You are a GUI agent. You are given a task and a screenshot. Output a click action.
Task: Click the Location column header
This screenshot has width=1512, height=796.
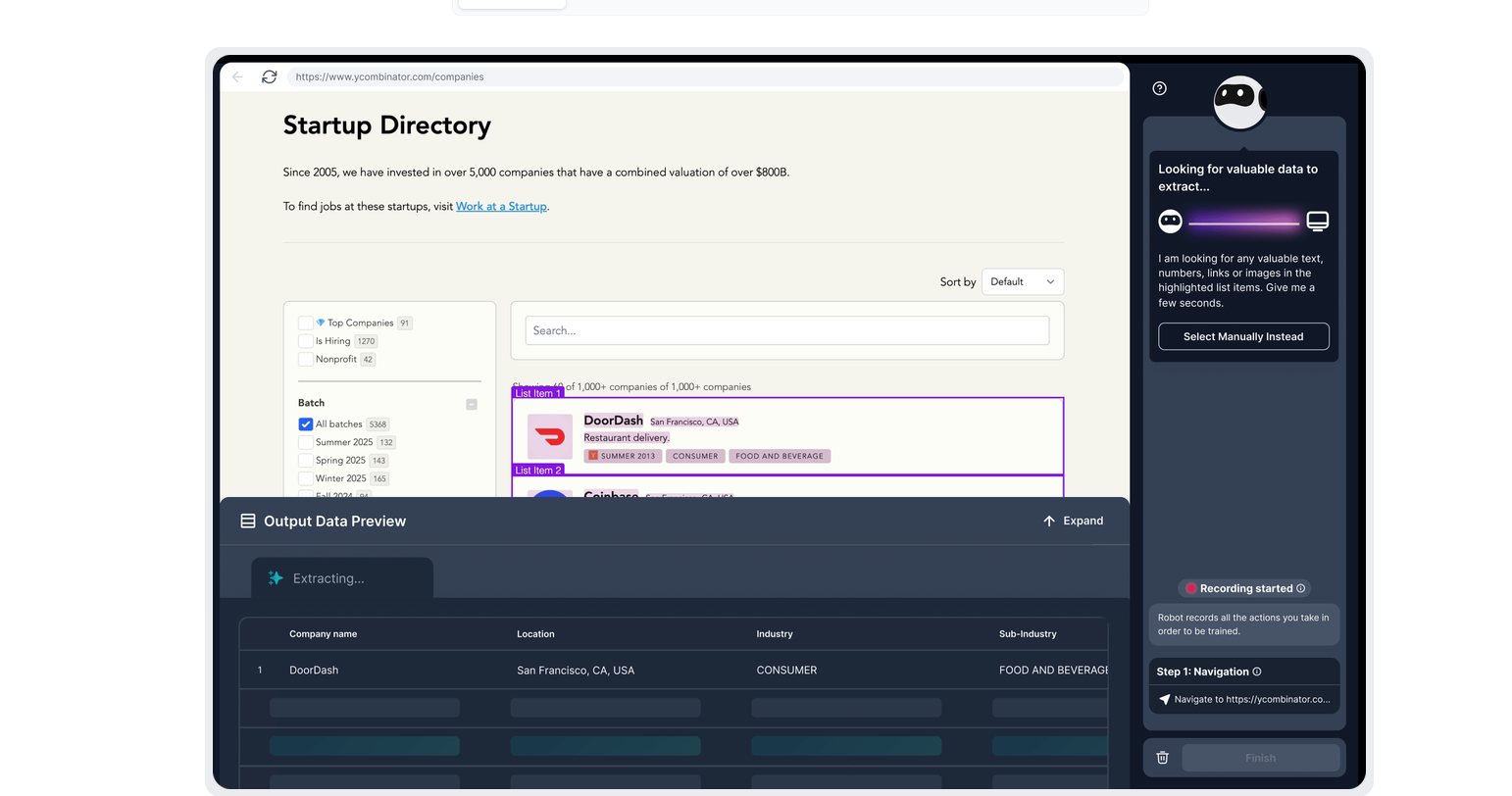click(535, 634)
